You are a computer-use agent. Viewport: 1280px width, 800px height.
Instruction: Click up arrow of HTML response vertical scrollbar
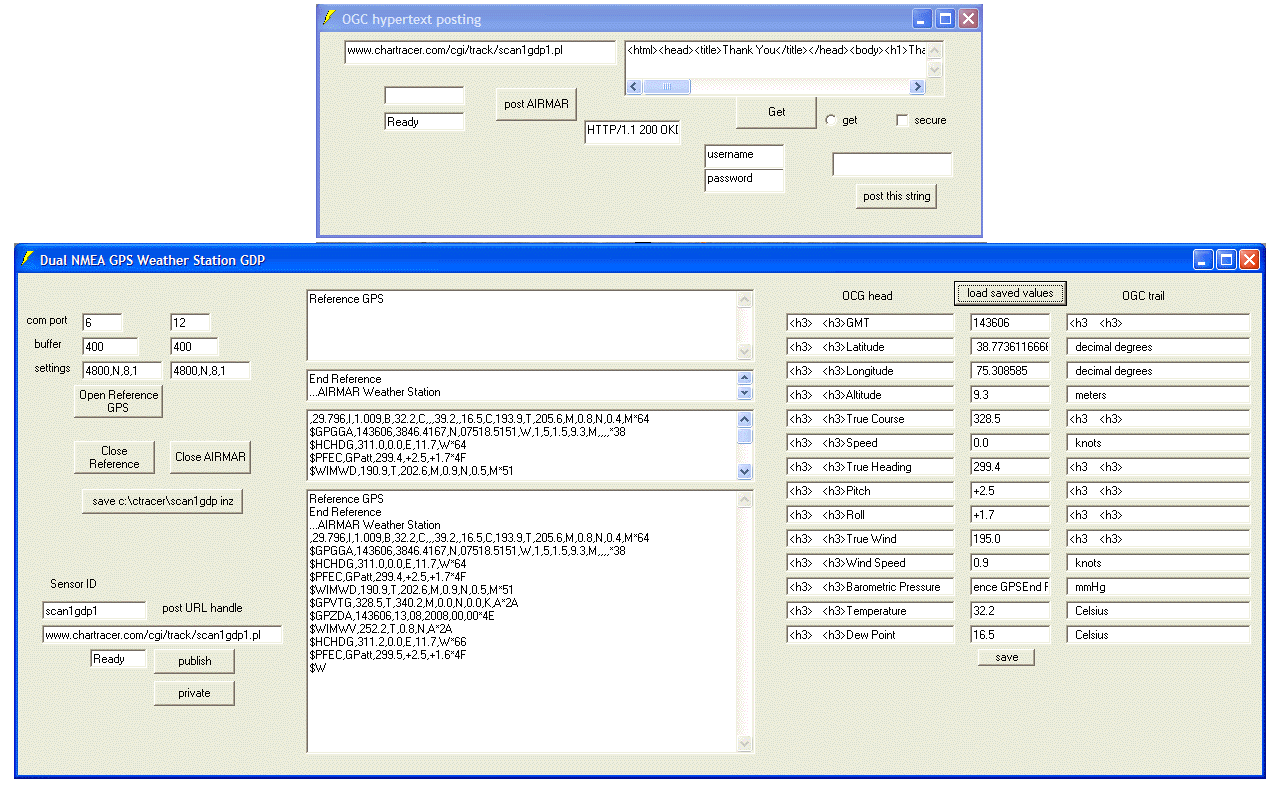coord(935,50)
